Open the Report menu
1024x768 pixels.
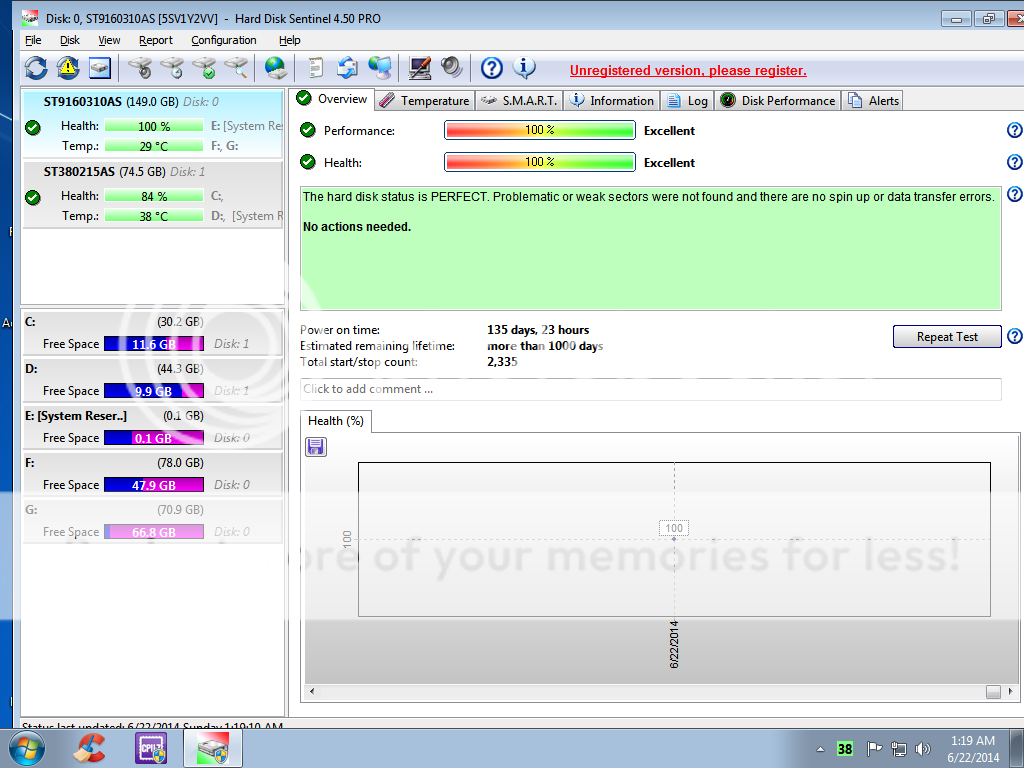pyautogui.click(x=155, y=40)
